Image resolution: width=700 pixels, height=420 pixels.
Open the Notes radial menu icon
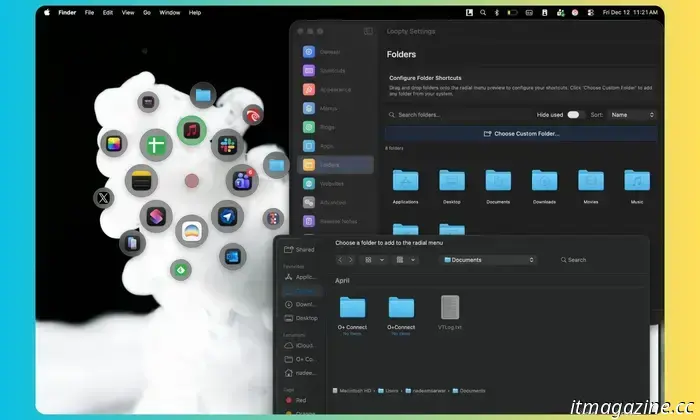pyautogui.click(x=142, y=180)
